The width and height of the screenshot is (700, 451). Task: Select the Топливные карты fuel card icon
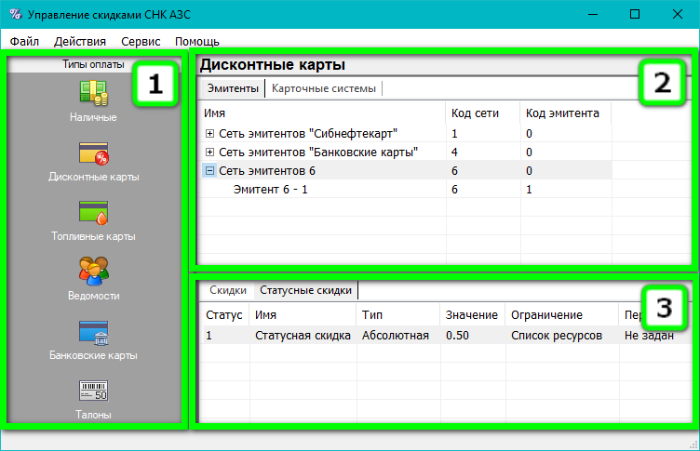94,213
